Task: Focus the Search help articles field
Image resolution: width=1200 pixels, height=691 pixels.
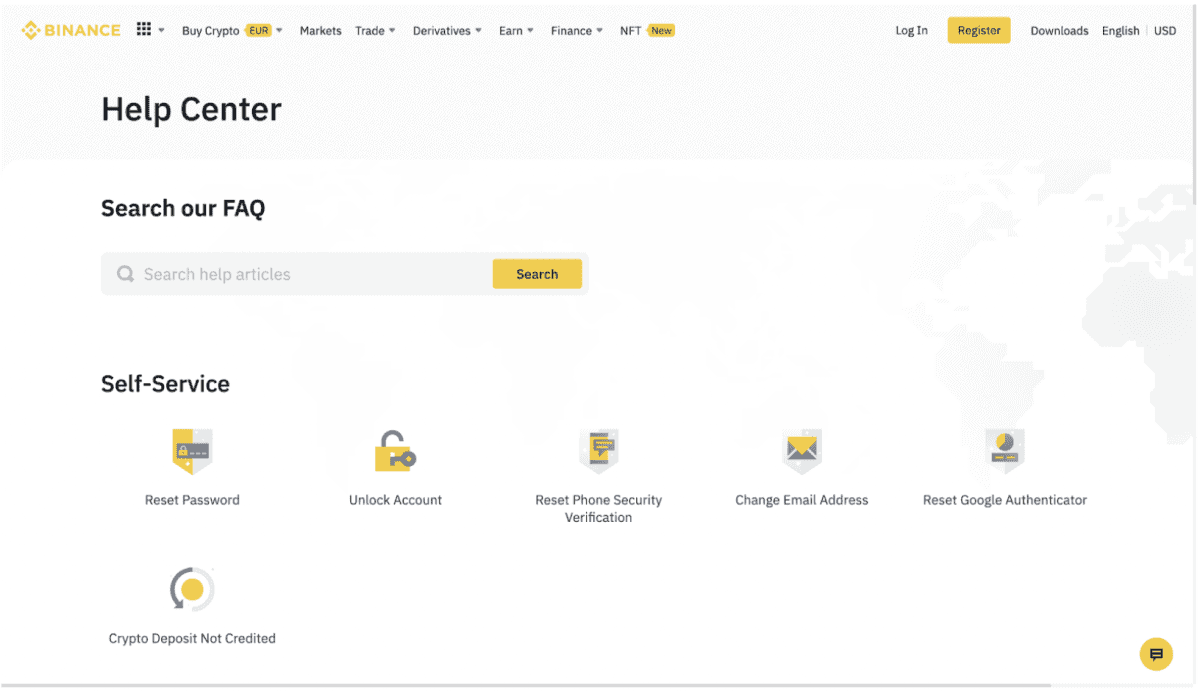Action: (345, 274)
